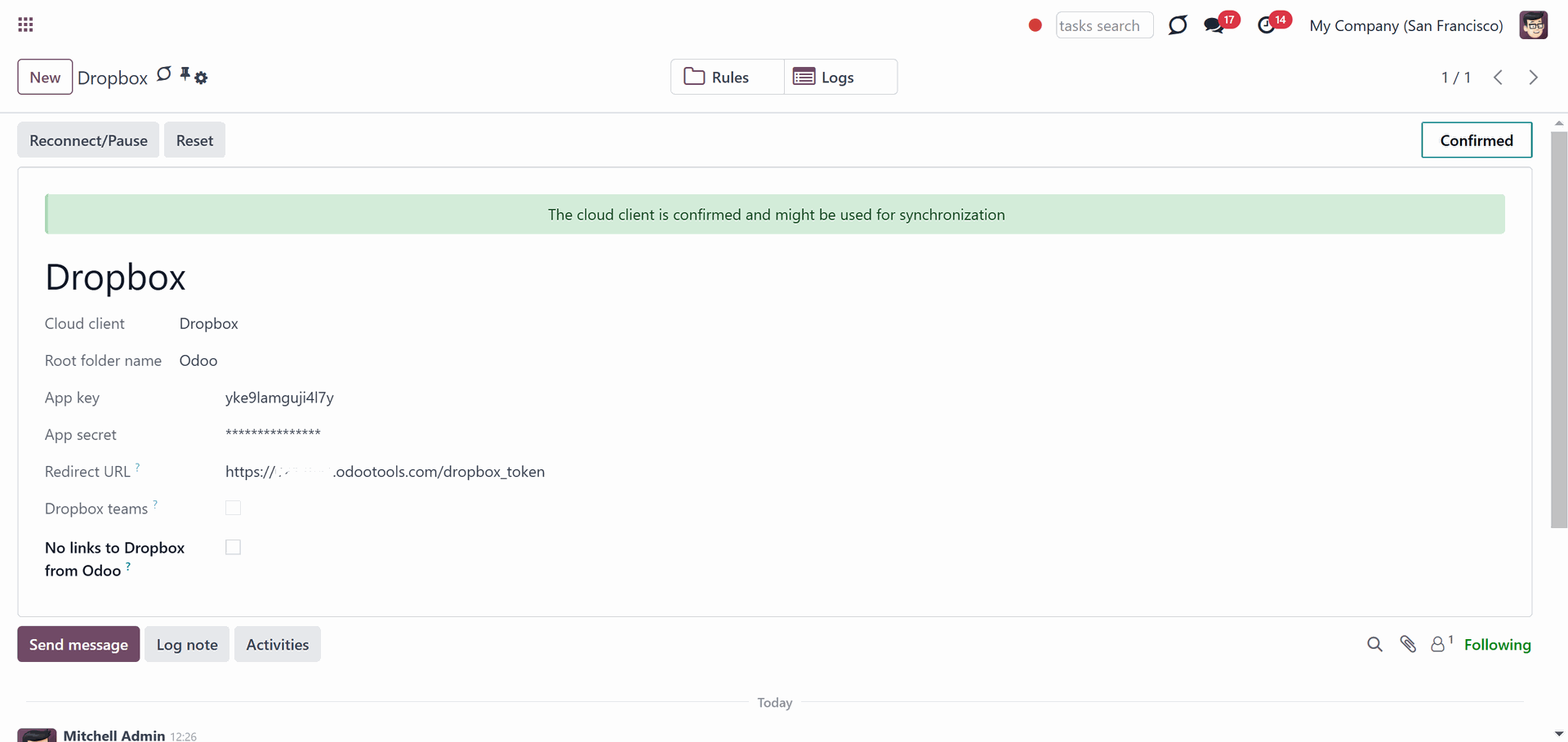Click the scrollbar up arrow

[1559, 123]
